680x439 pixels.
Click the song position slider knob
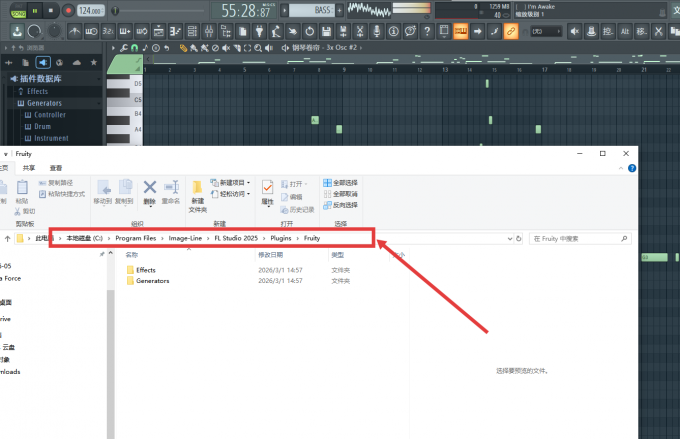[x=115, y=11]
